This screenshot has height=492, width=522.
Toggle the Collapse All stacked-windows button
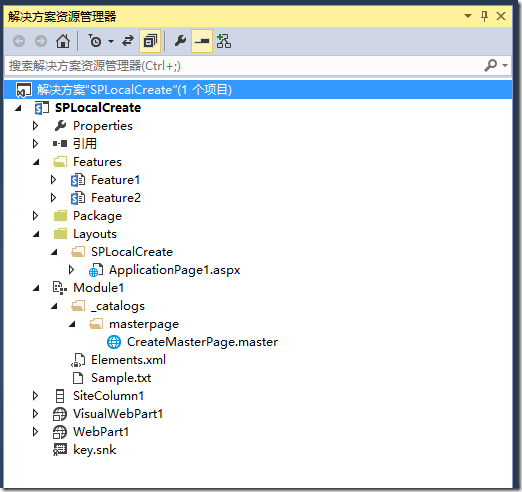[x=150, y=41]
